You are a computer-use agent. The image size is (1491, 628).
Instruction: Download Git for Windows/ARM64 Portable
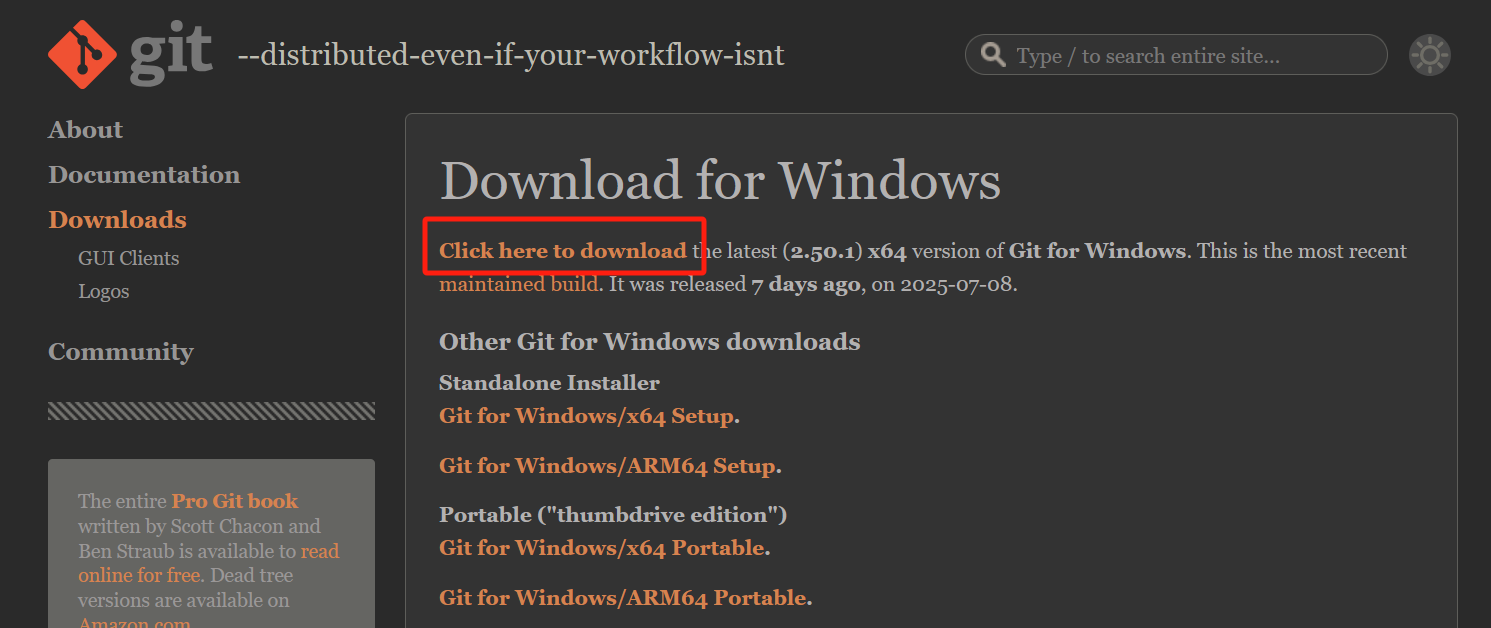tap(622, 598)
